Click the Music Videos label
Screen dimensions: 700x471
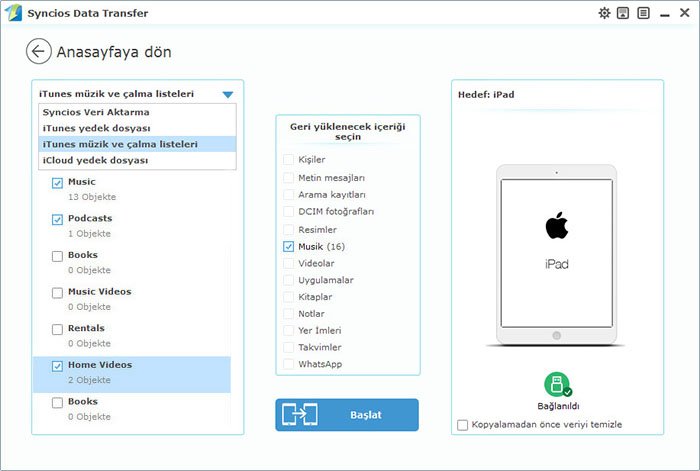point(100,292)
